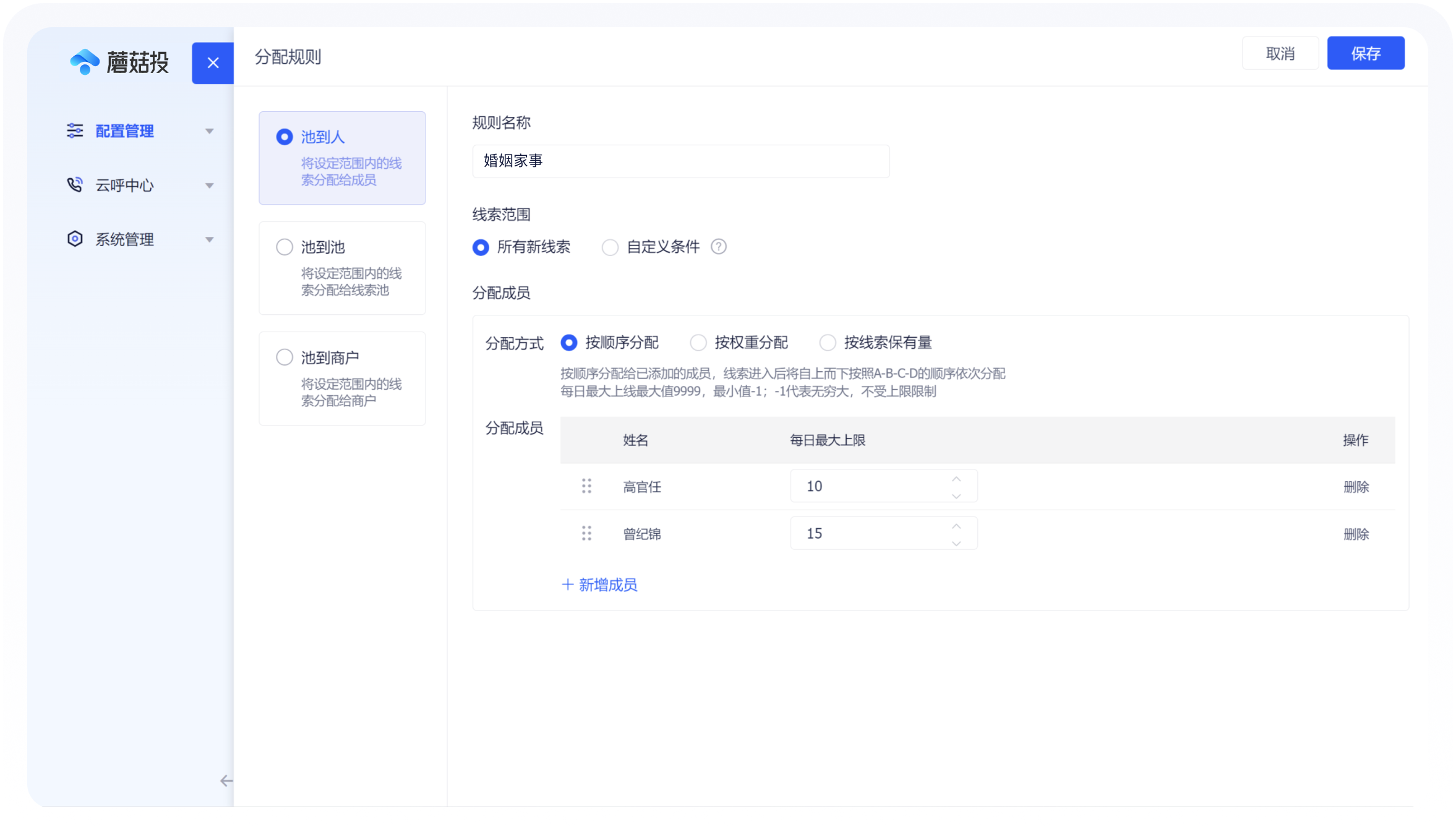Expand the 云呼中心 section
The height and width of the screenshot is (830, 1456).
pos(210,185)
